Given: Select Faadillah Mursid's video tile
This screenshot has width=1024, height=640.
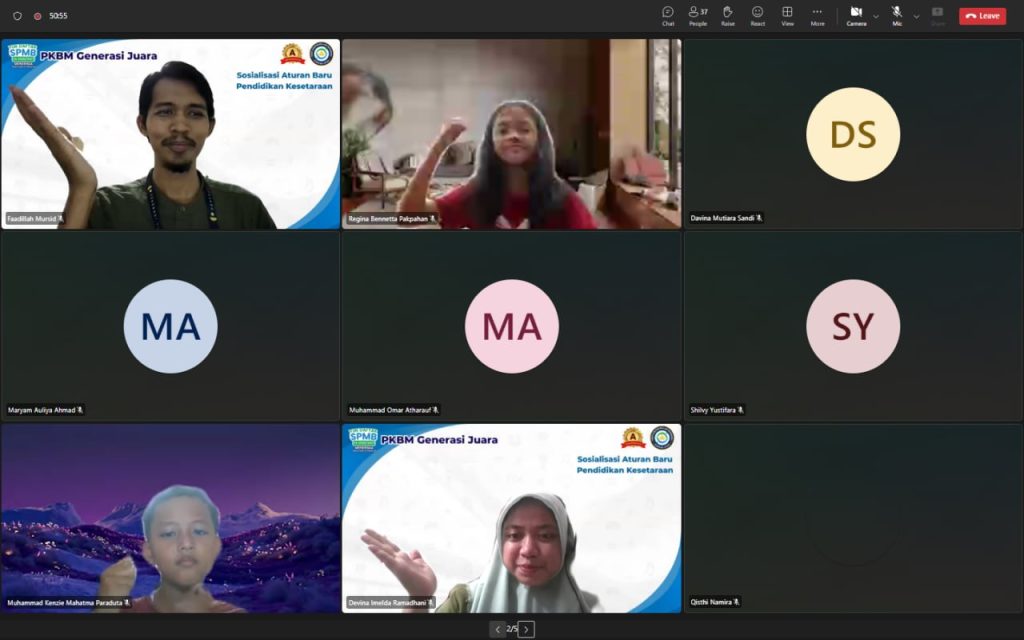Looking at the screenshot, I should coord(171,134).
